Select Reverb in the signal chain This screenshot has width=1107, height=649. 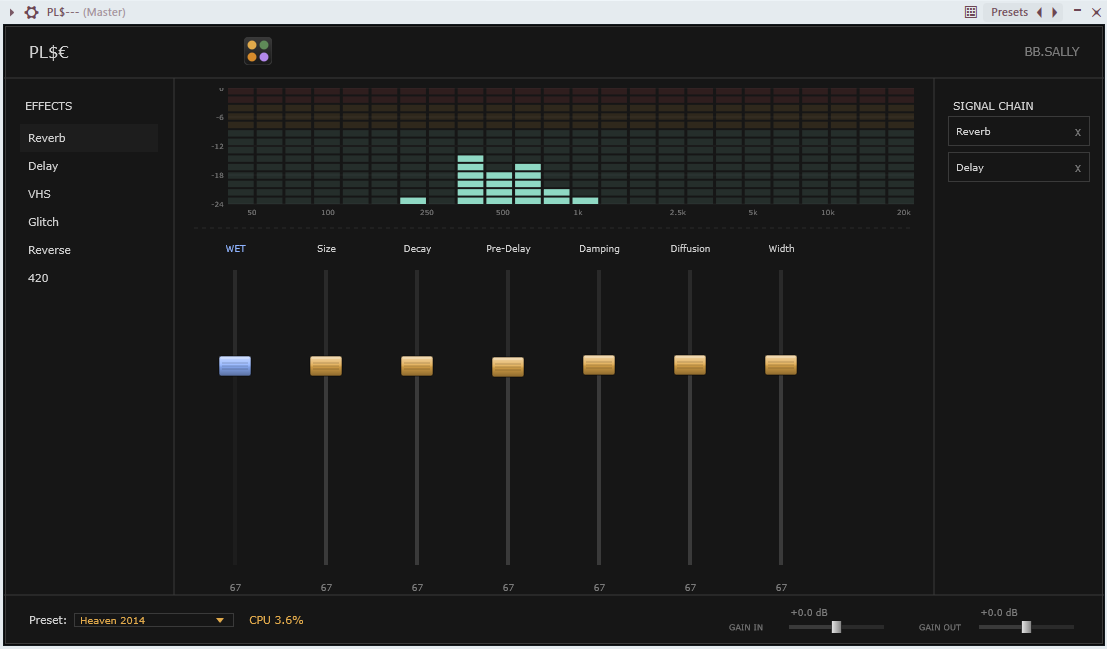1018,131
